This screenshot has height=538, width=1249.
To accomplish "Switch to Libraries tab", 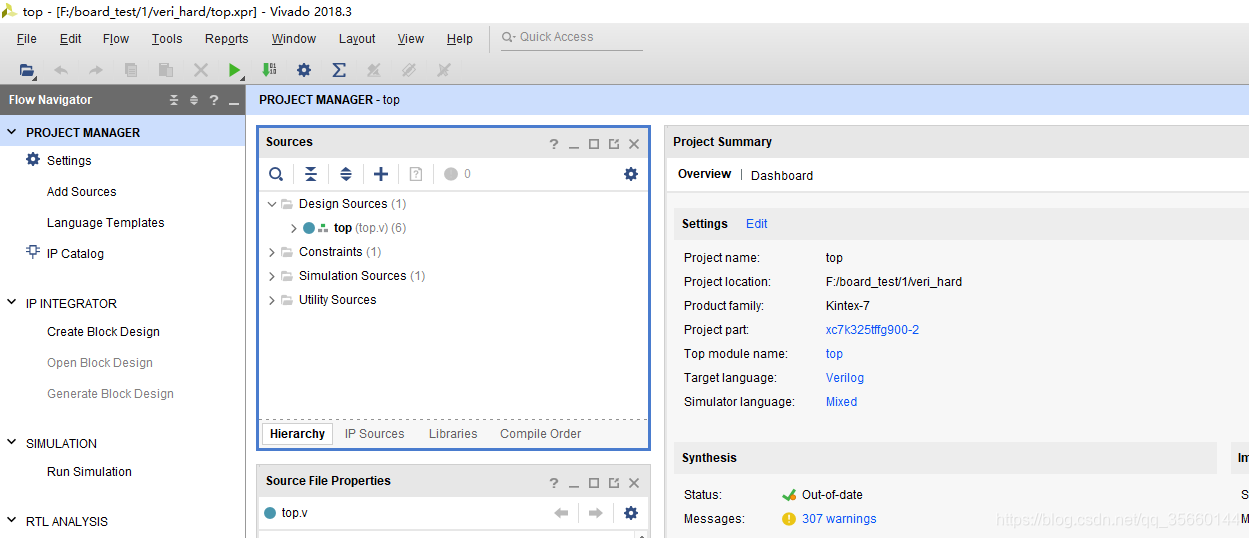I will click(x=453, y=434).
